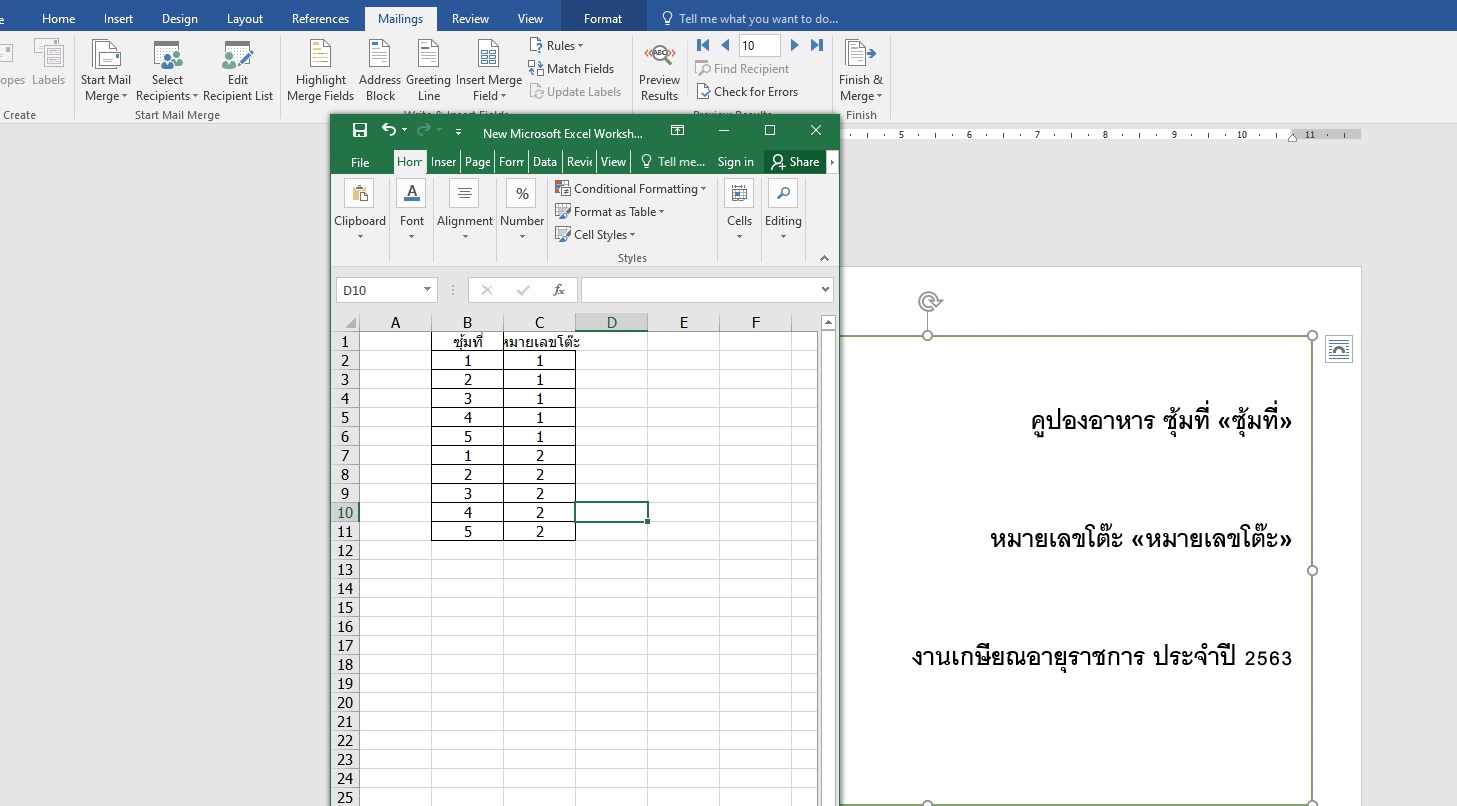This screenshot has width=1457, height=806.
Task: Click Find Recipient button
Action: click(x=742, y=68)
